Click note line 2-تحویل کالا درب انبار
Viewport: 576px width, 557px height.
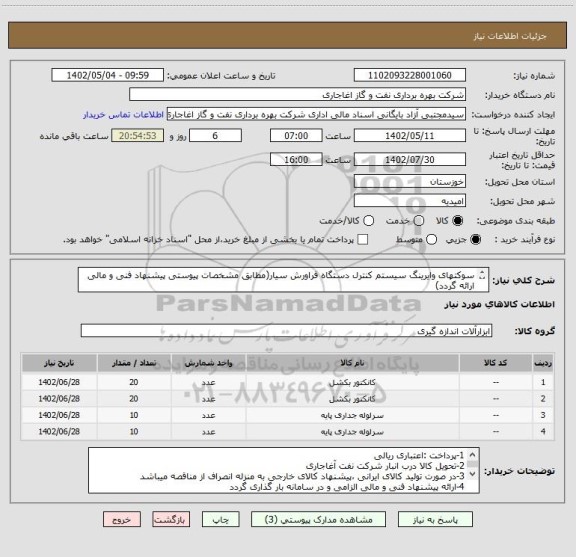[x=385, y=466]
